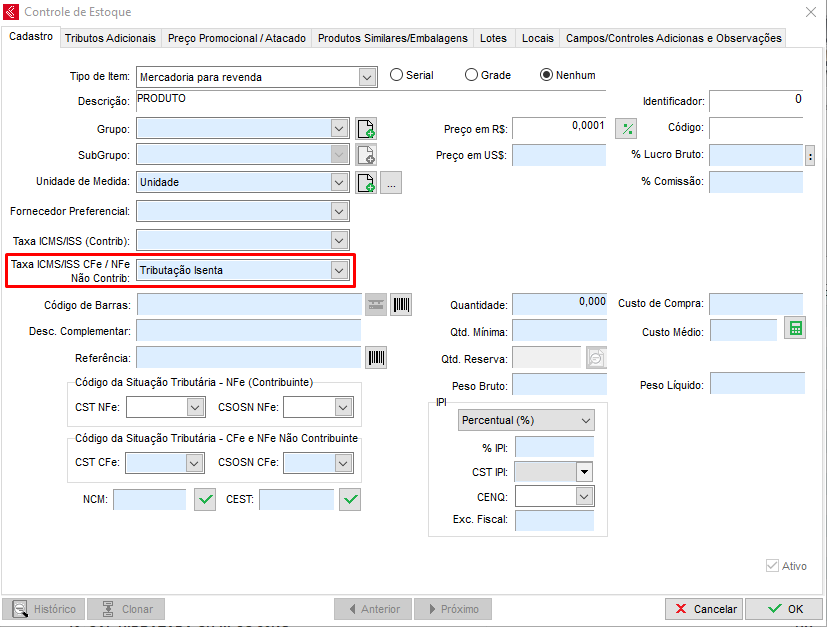This screenshot has height=627, width=827.
Task: Open the calculator next to Custo Médio
Action: [x=794, y=329]
